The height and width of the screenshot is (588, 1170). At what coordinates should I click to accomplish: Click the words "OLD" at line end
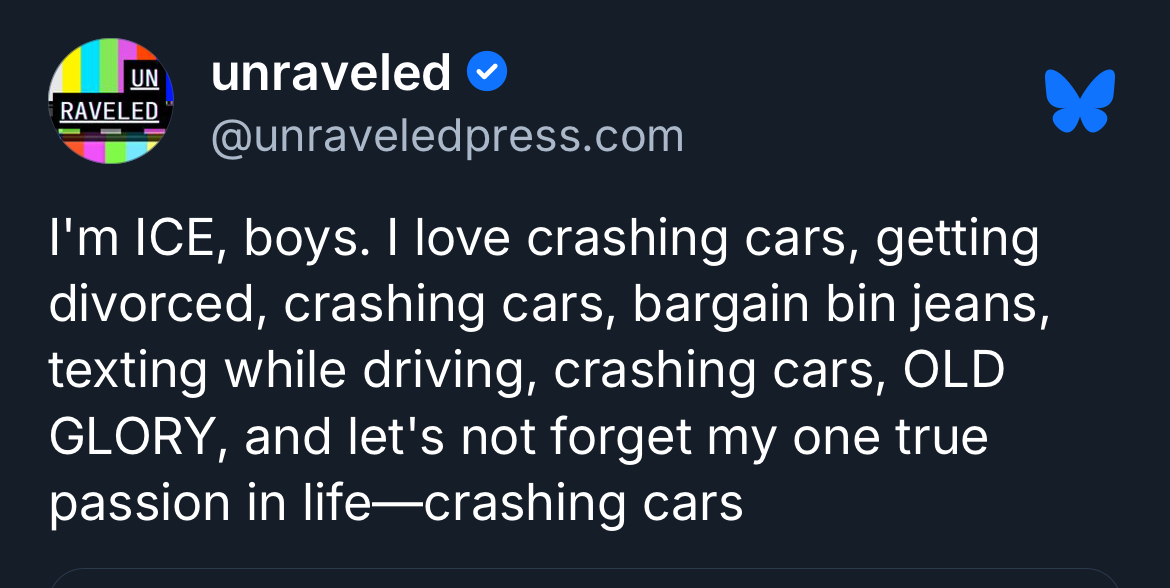(x=954, y=371)
